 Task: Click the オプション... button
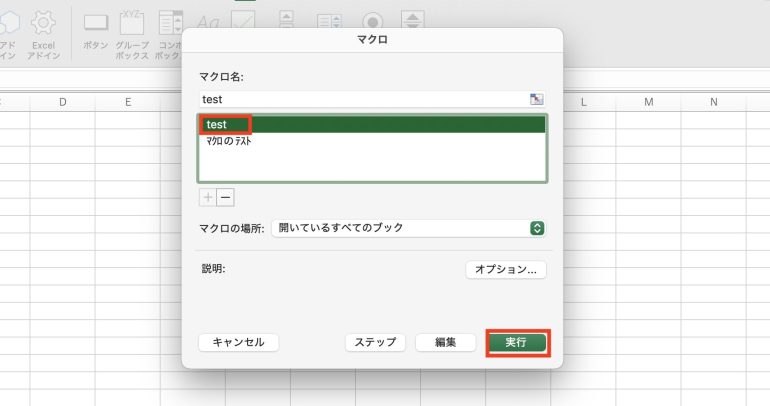click(x=506, y=270)
